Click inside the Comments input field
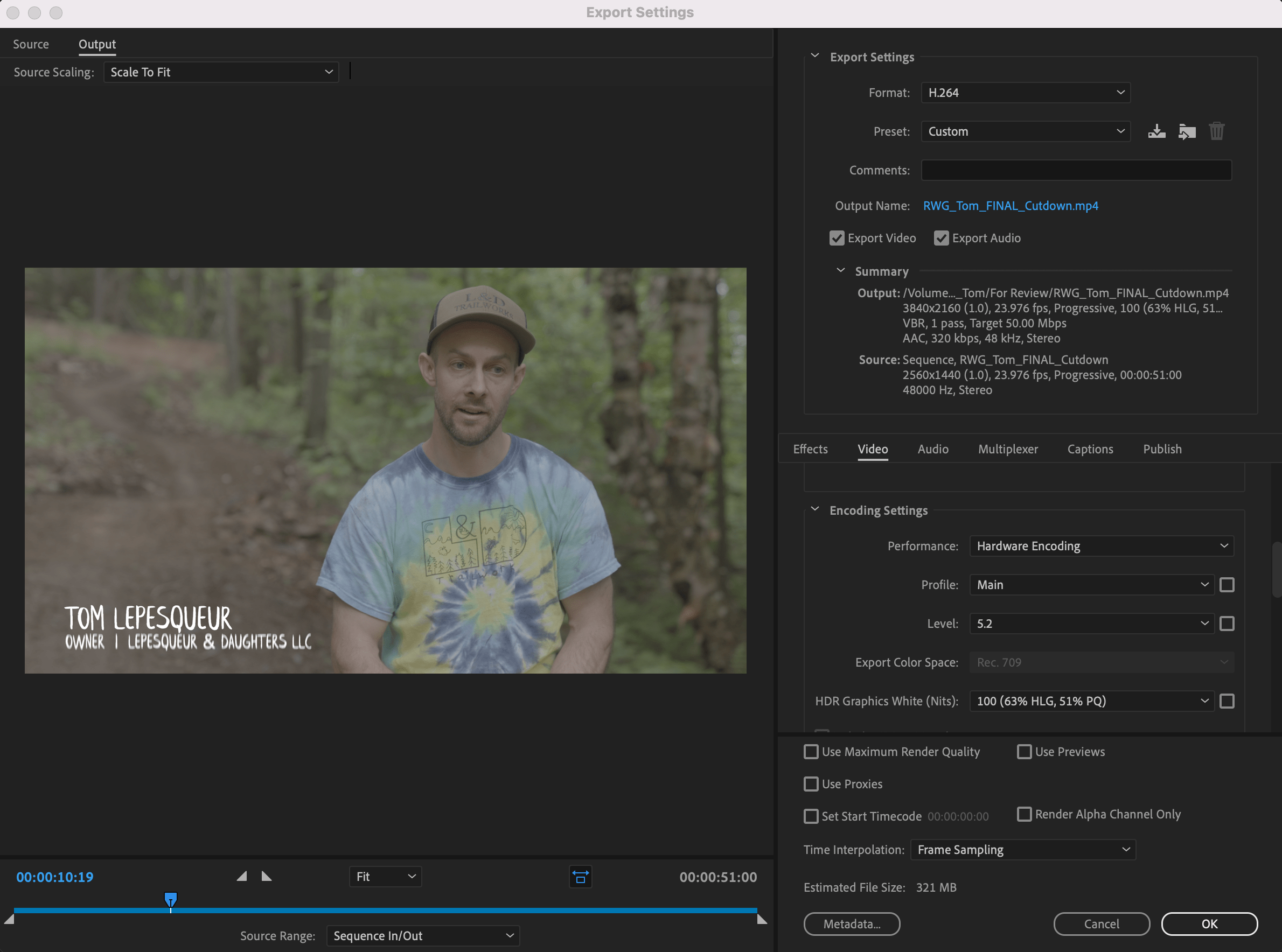The width and height of the screenshot is (1282, 952). pos(1076,170)
